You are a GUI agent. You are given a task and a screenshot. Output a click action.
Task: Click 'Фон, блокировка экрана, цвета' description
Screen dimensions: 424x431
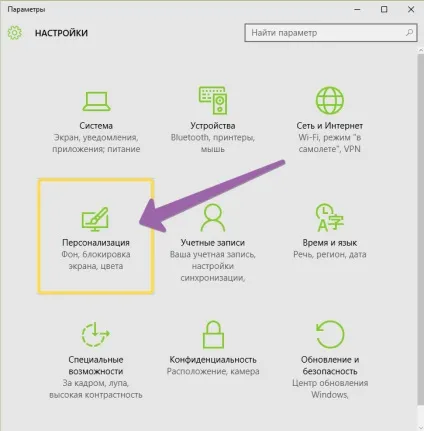click(96, 260)
